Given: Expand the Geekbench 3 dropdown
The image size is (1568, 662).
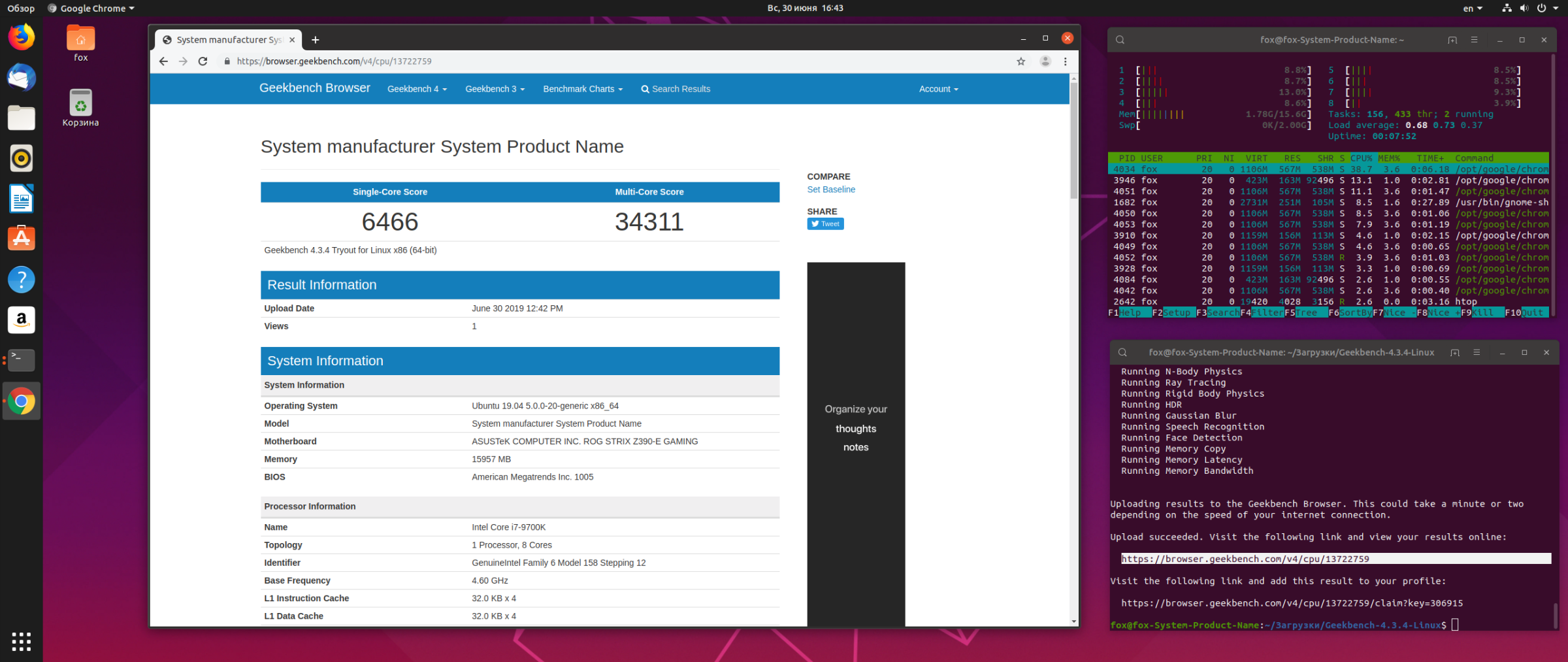Looking at the screenshot, I should 495,89.
